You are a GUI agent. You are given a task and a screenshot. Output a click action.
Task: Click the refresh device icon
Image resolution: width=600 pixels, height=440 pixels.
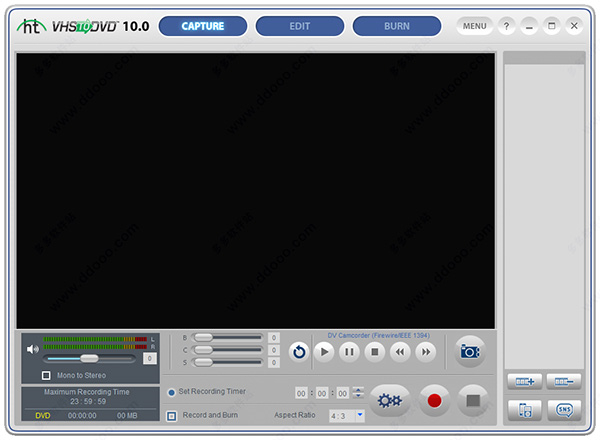click(298, 351)
